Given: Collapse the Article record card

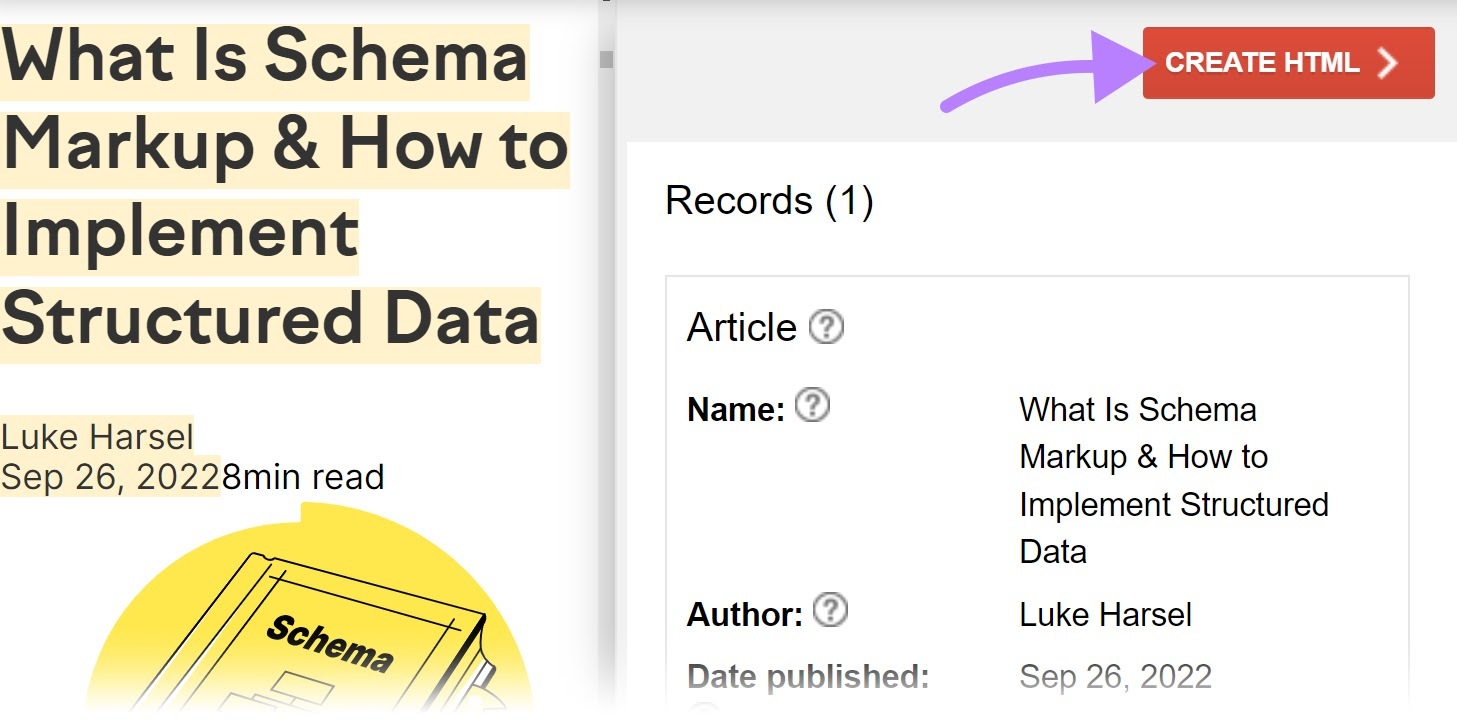Looking at the screenshot, I should [x=740, y=326].
